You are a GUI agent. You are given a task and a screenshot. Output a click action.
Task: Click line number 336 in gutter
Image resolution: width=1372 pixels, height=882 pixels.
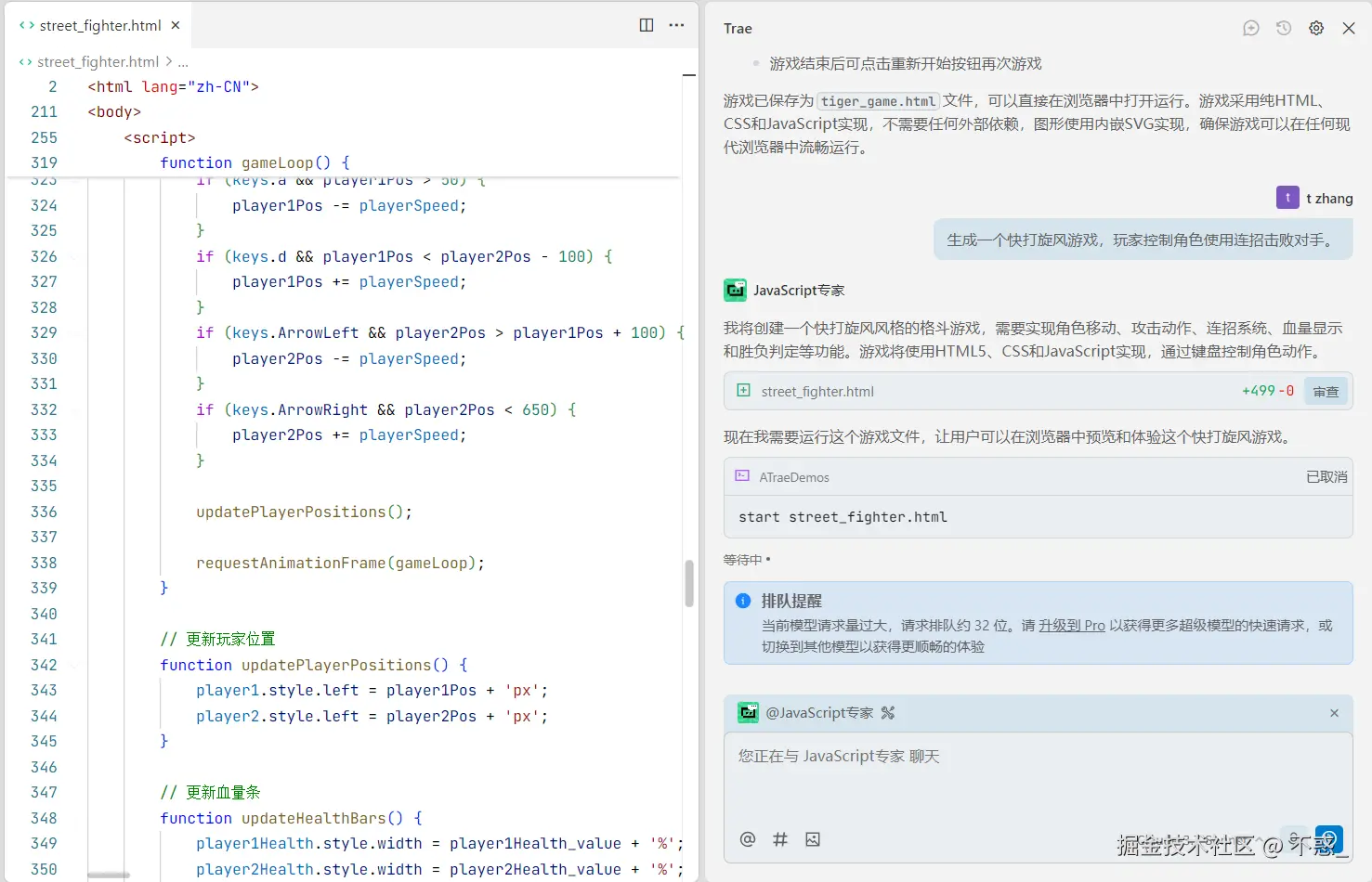coord(44,512)
